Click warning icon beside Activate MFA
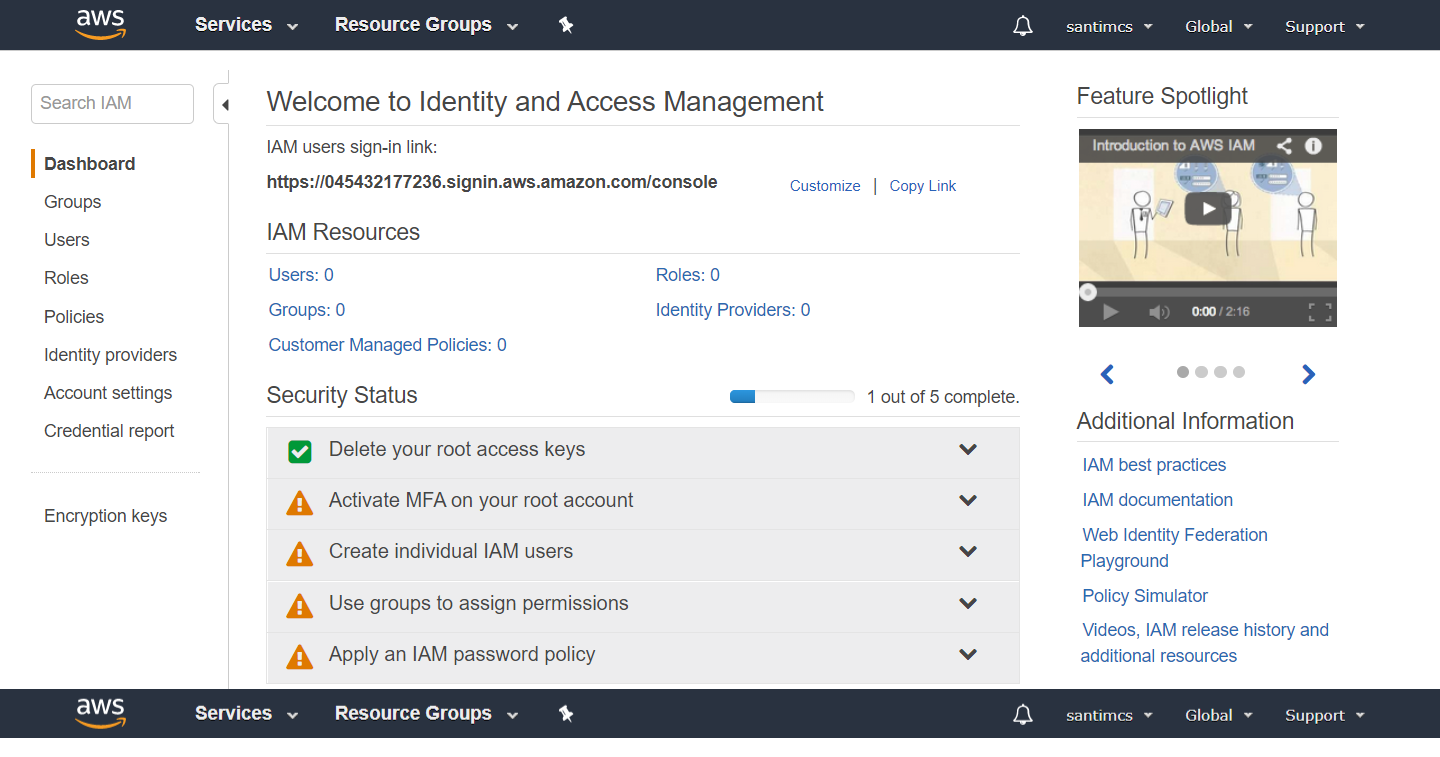This screenshot has height=757, width=1440. [x=300, y=502]
